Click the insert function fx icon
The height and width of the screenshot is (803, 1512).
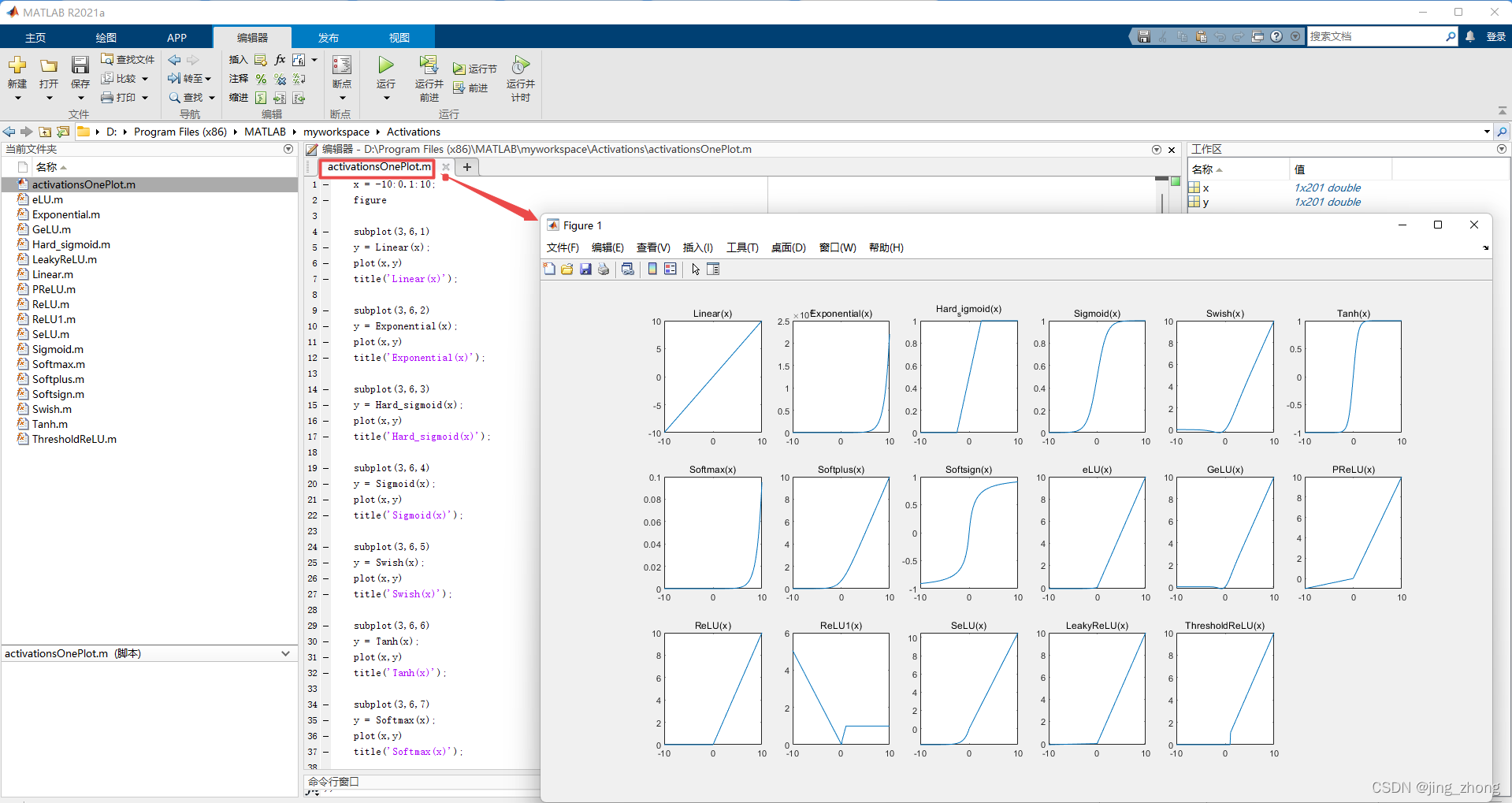(x=280, y=59)
